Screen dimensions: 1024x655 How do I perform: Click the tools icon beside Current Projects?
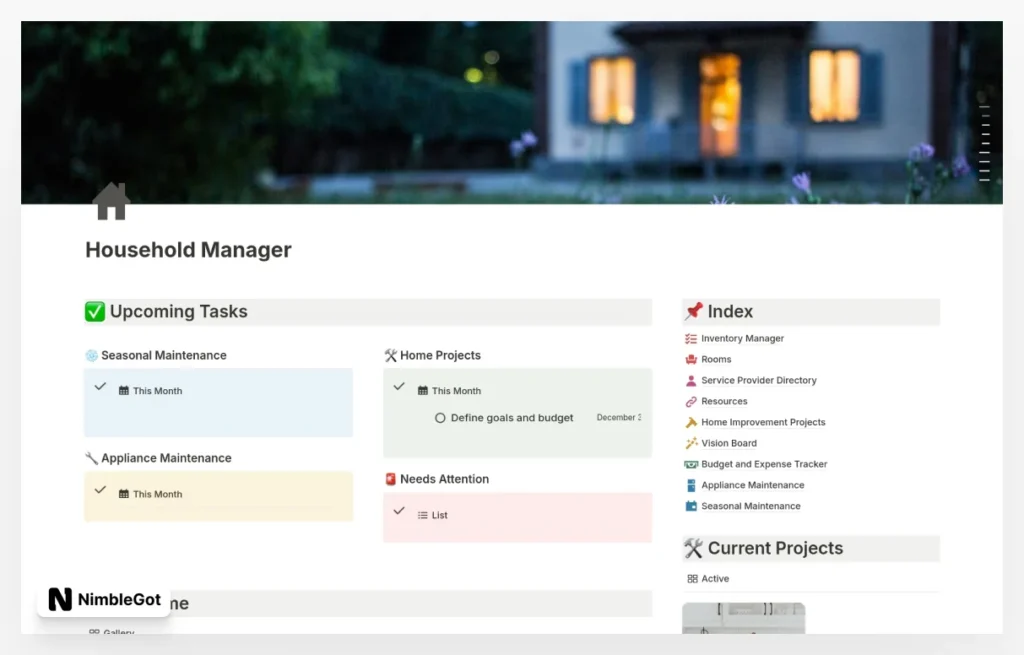click(694, 548)
